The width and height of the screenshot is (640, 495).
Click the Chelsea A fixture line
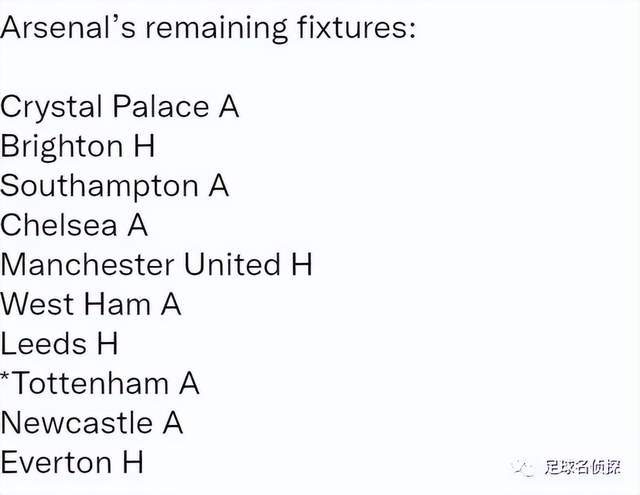(x=74, y=225)
